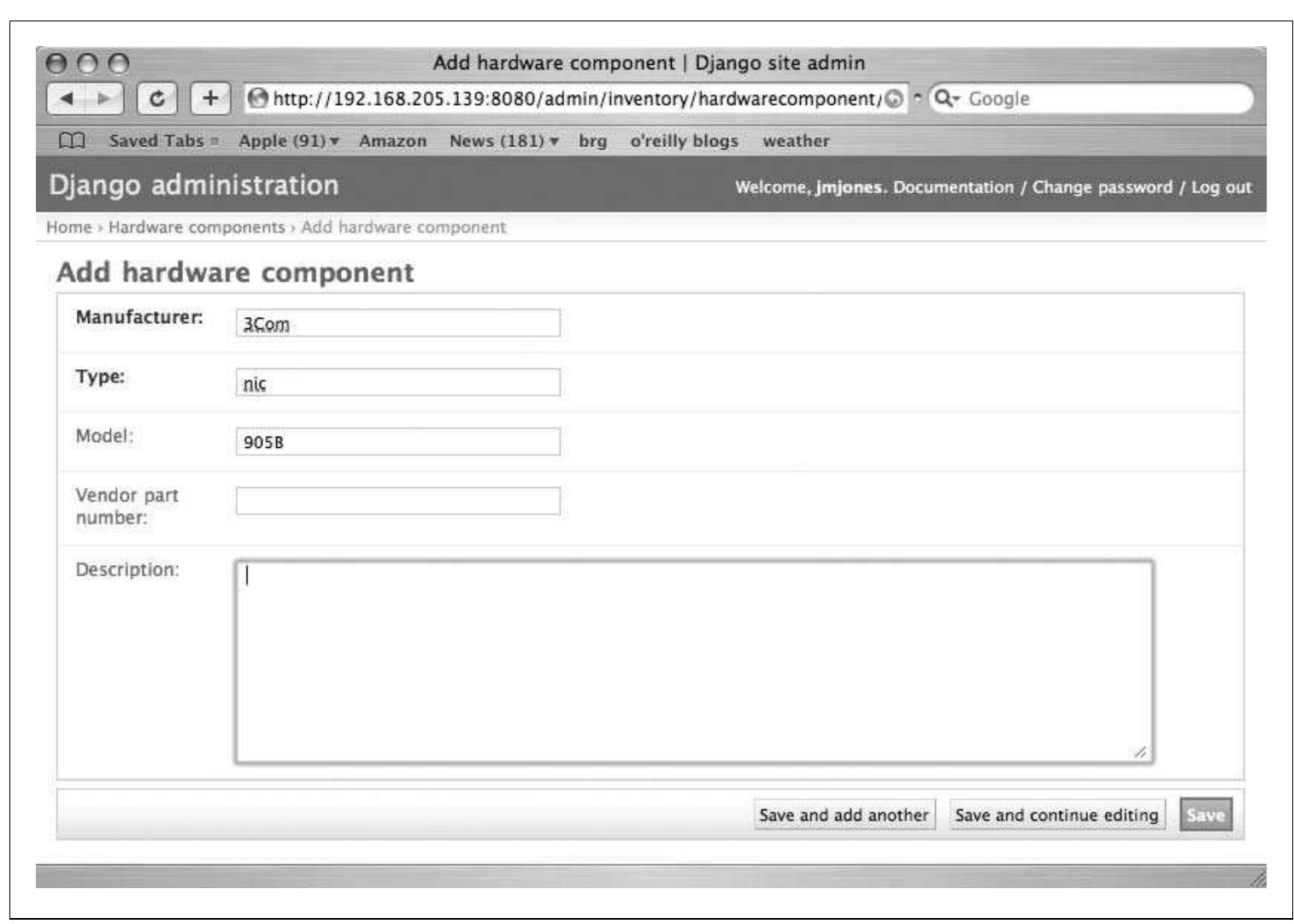Viewport: 1294px width, 924px height.
Task: Log out of Django admin
Action: coord(1220,187)
